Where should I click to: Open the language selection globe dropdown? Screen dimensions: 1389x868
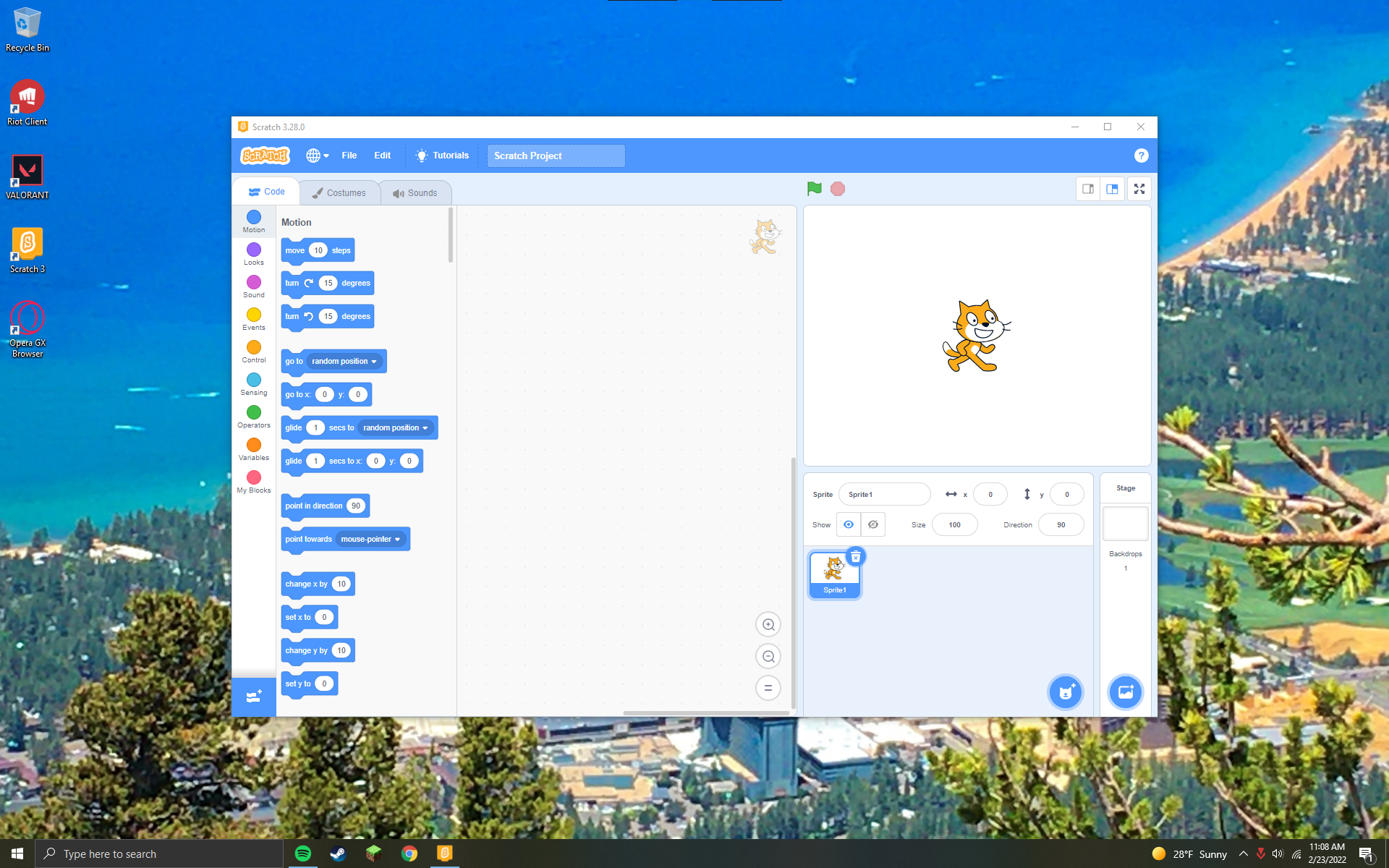point(316,155)
